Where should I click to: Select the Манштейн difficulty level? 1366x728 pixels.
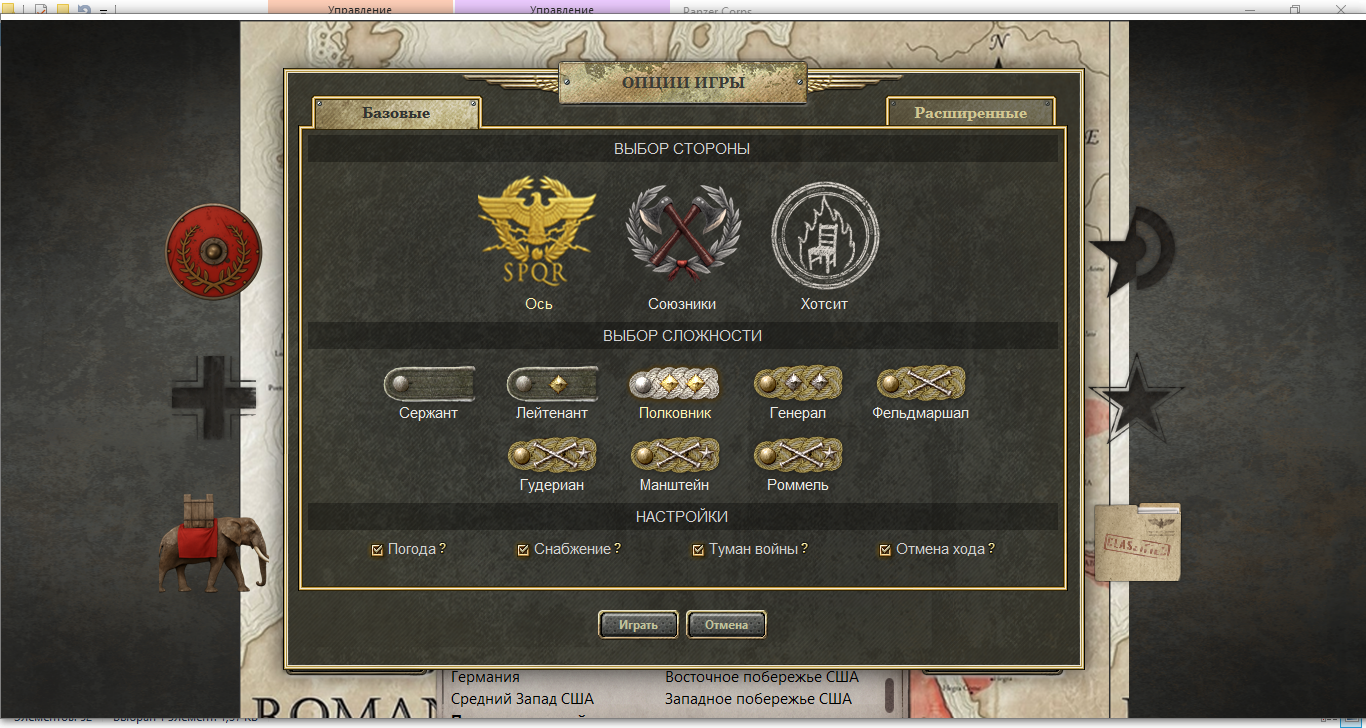tap(675, 455)
